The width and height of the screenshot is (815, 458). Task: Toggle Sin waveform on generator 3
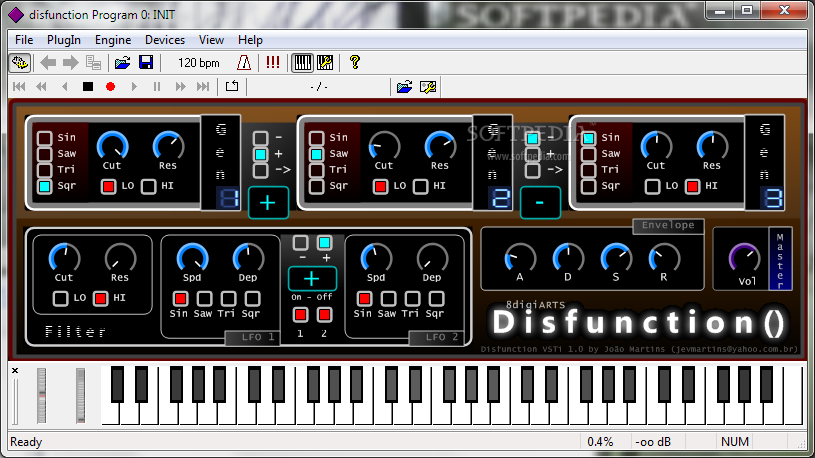588,138
